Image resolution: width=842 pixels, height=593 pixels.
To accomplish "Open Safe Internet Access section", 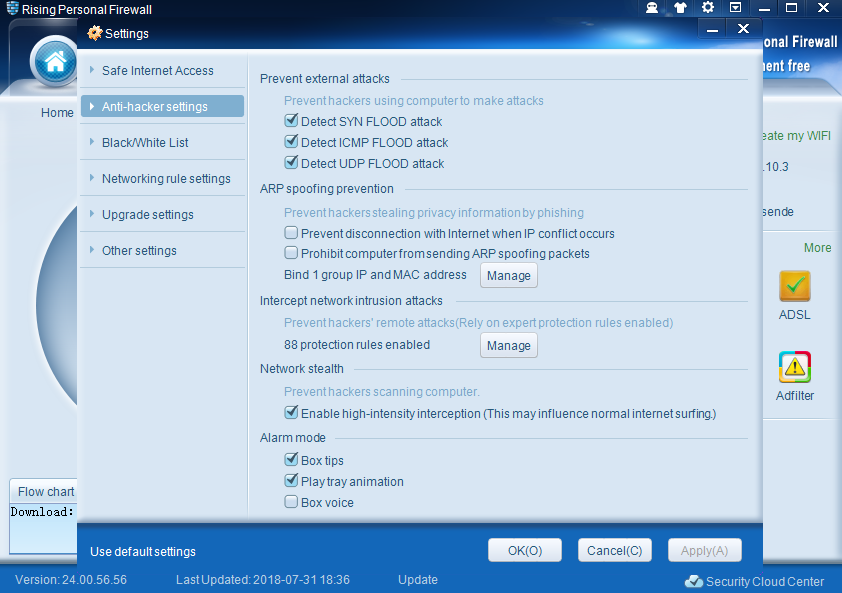I will 162,70.
